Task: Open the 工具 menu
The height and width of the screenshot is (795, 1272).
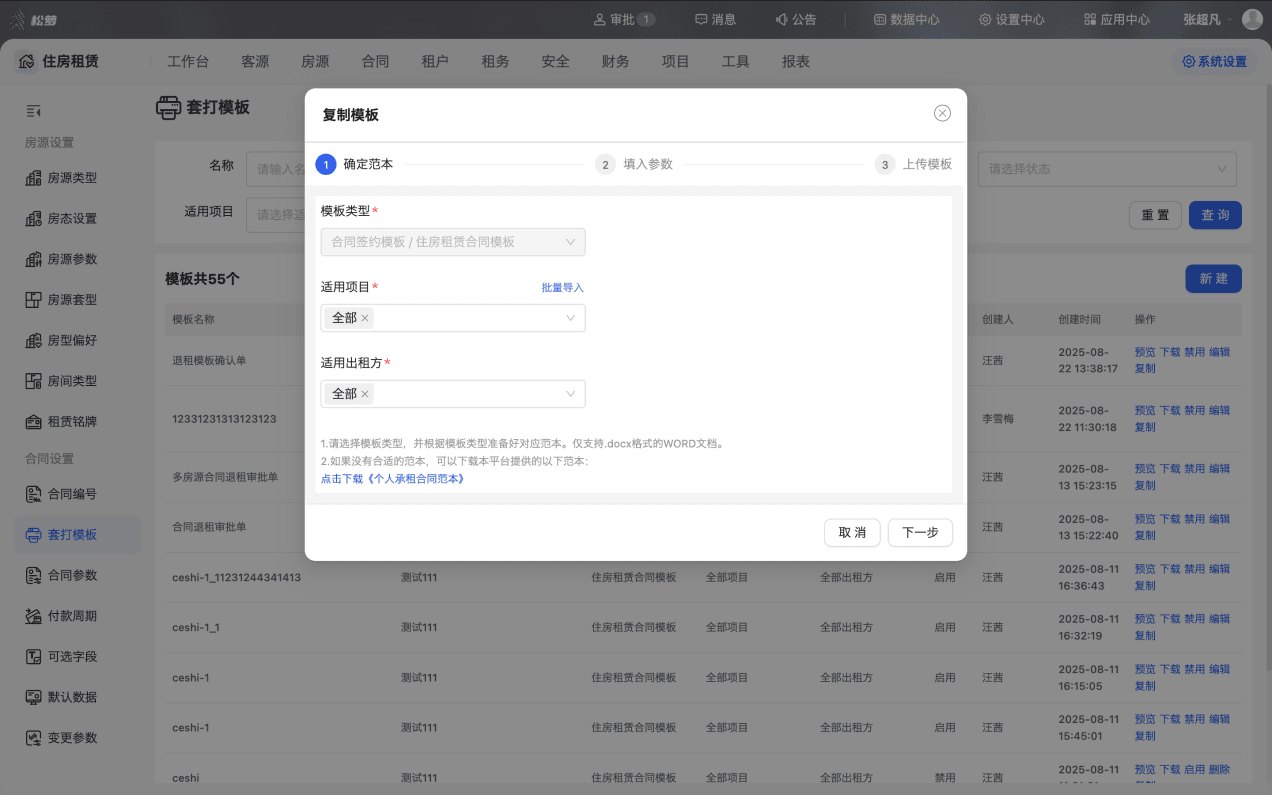Action: 736,61
